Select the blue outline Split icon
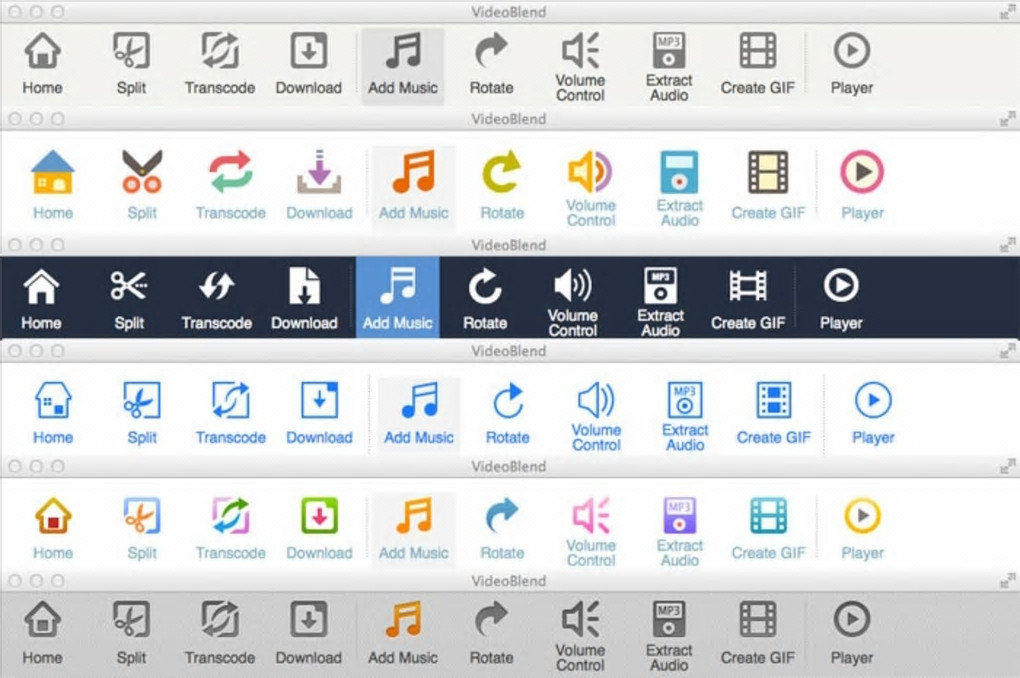This screenshot has height=678, width=1020. point(142,400)
